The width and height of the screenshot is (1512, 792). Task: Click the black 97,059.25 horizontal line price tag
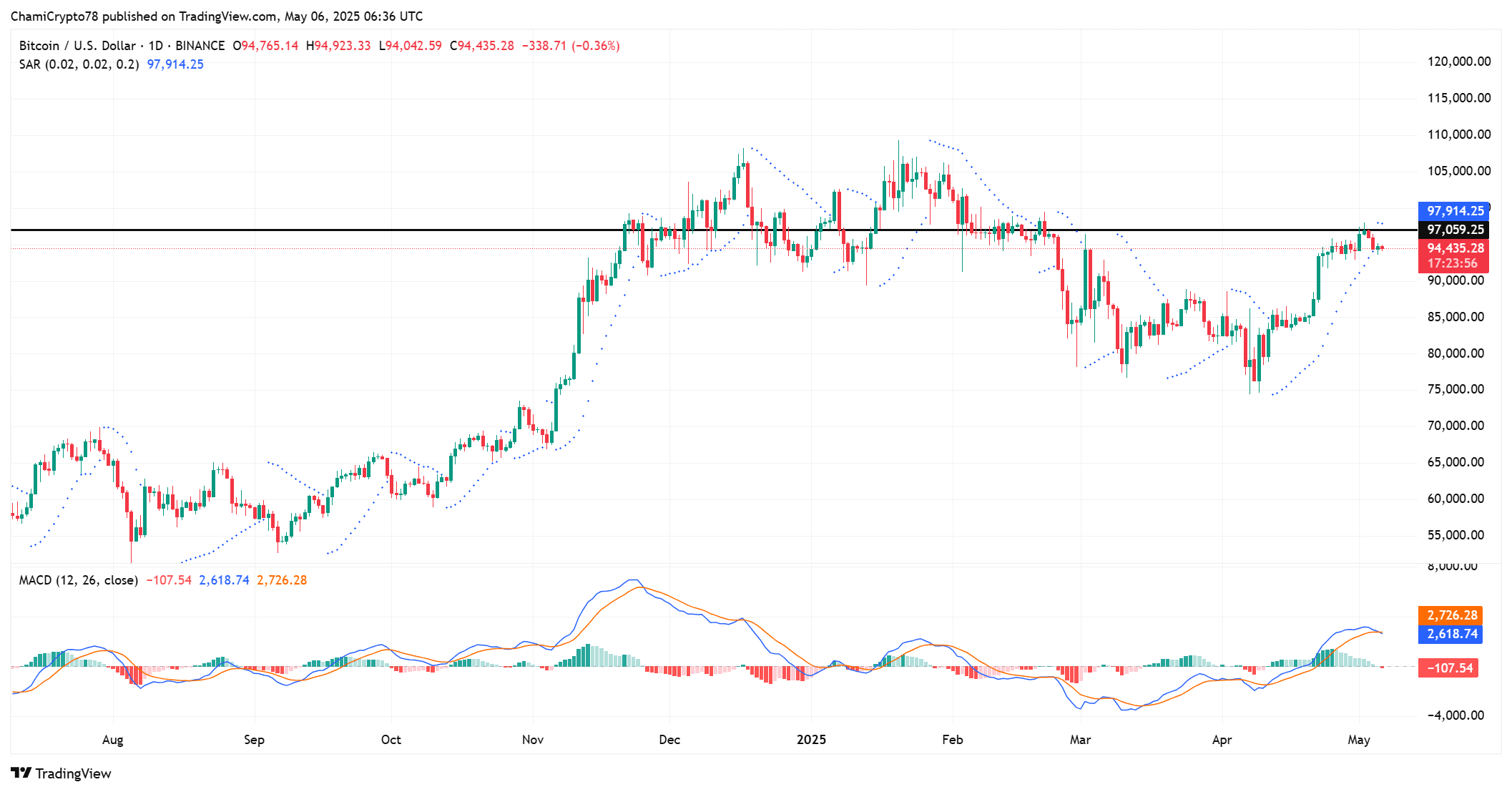point(1454,230)
